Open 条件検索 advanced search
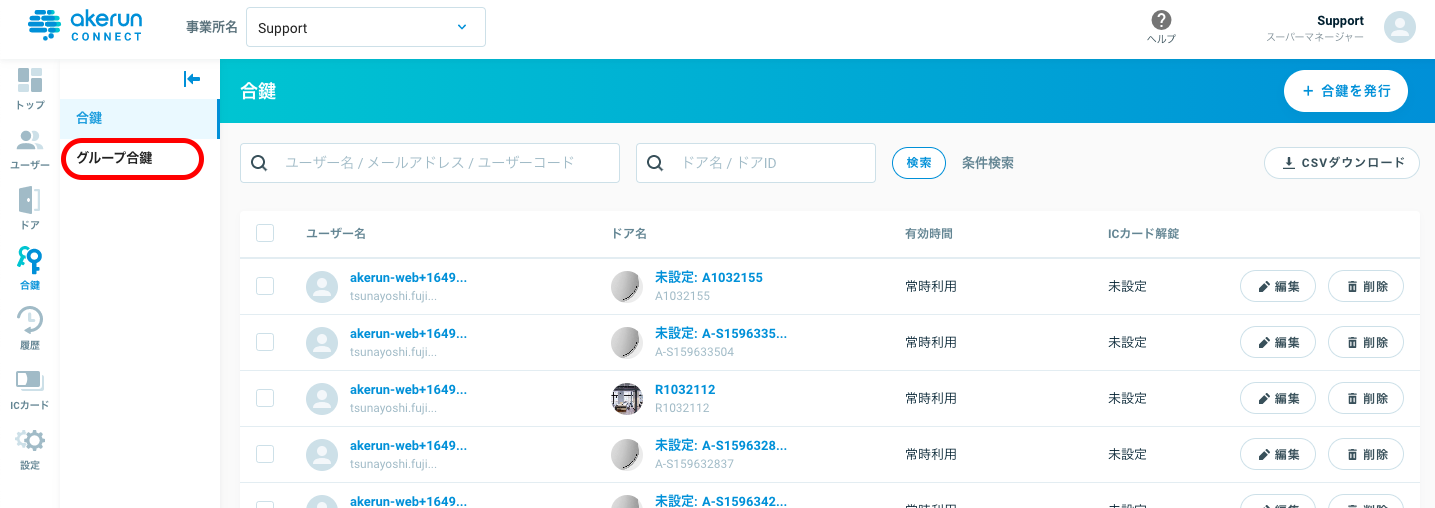This screenshot has width=1435, height=508. [988, 163]
